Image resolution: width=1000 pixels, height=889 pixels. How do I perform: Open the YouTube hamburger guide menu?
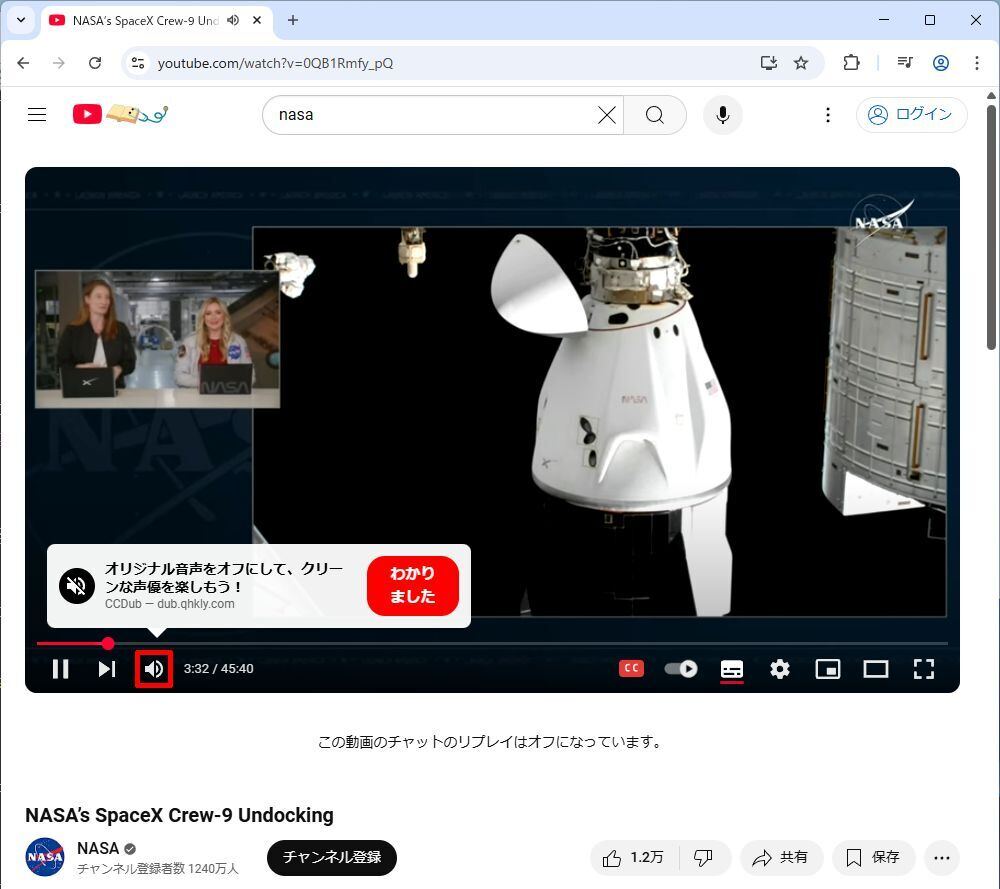(x=37, y=115)
